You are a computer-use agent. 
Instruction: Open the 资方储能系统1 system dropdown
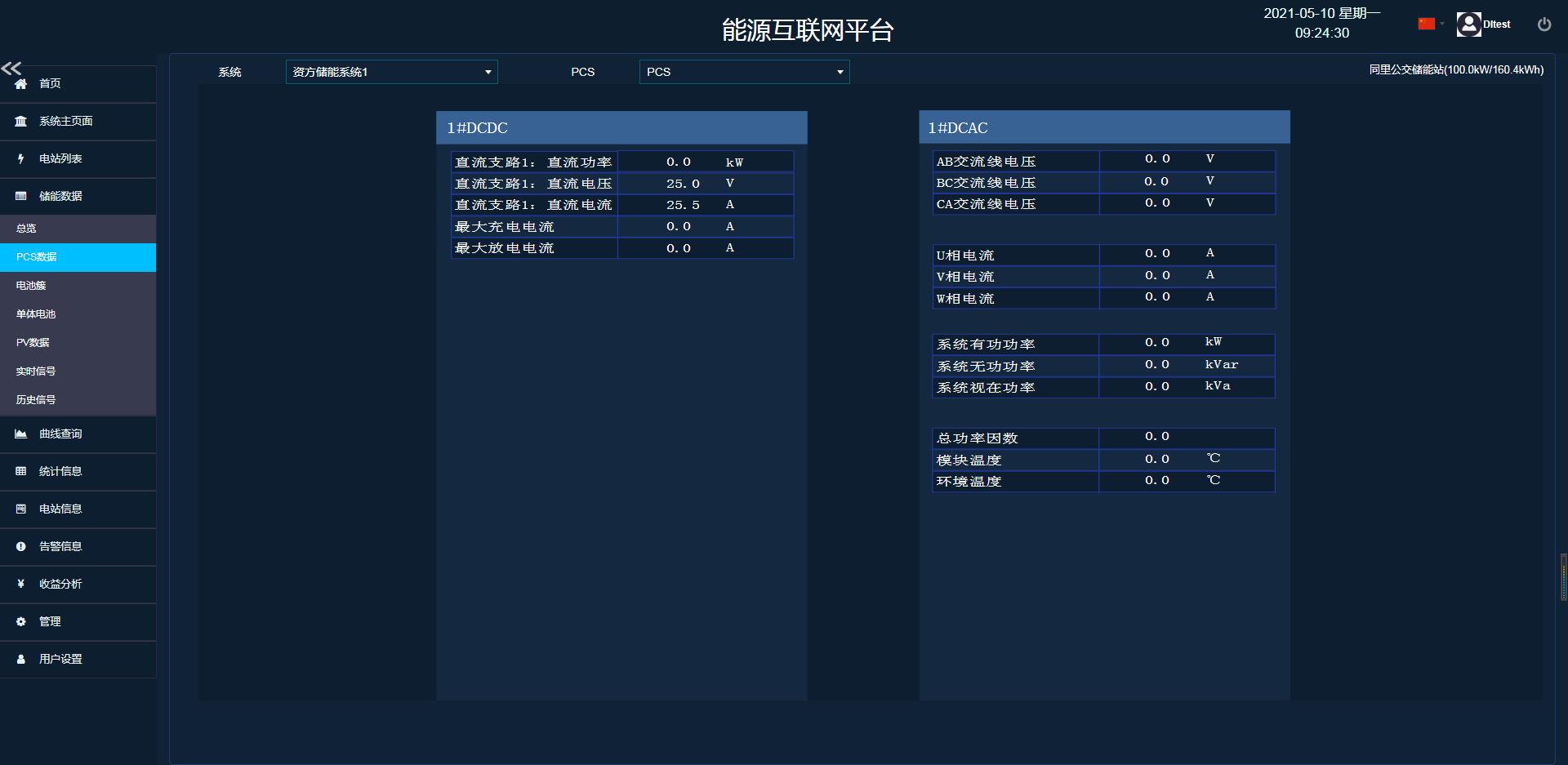point(391,72)
